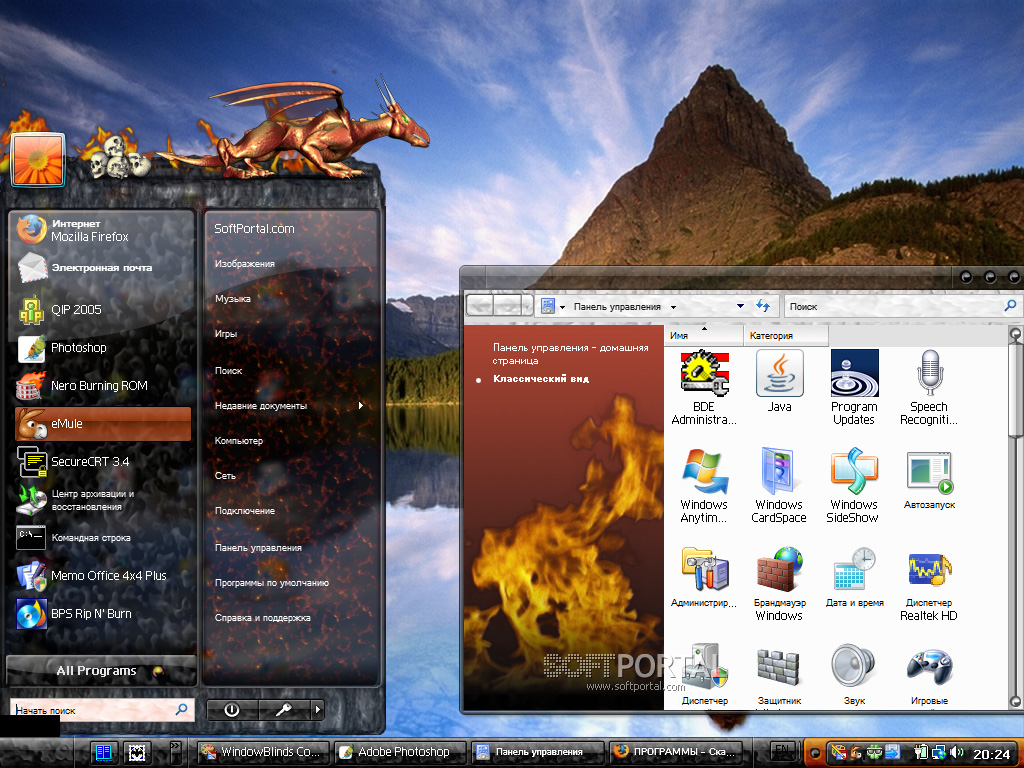
Task: Open Справка и поддержка
Action: tap(263, 618)
